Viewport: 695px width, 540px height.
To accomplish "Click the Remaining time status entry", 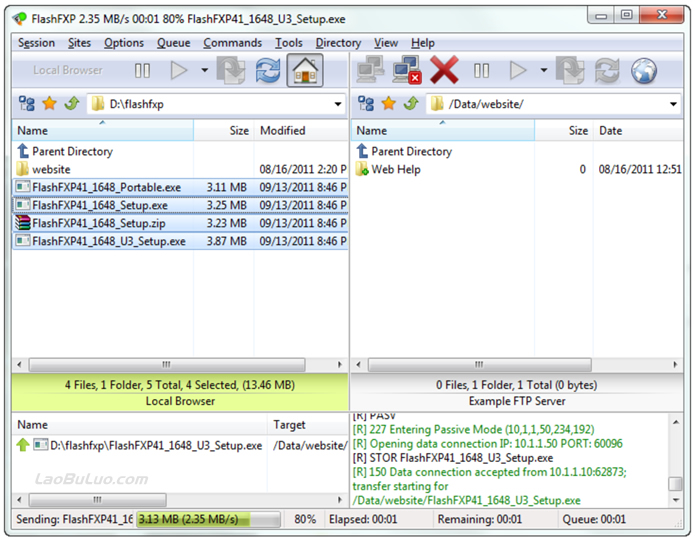I will 480,519.
